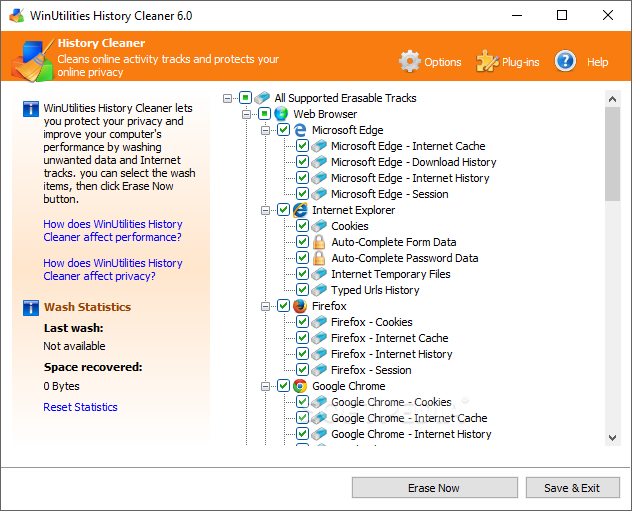Click eraser icon for Microsoft Edge - Internet Cache
The width and height of the screenshot is (632, 511).
point(319,146)
